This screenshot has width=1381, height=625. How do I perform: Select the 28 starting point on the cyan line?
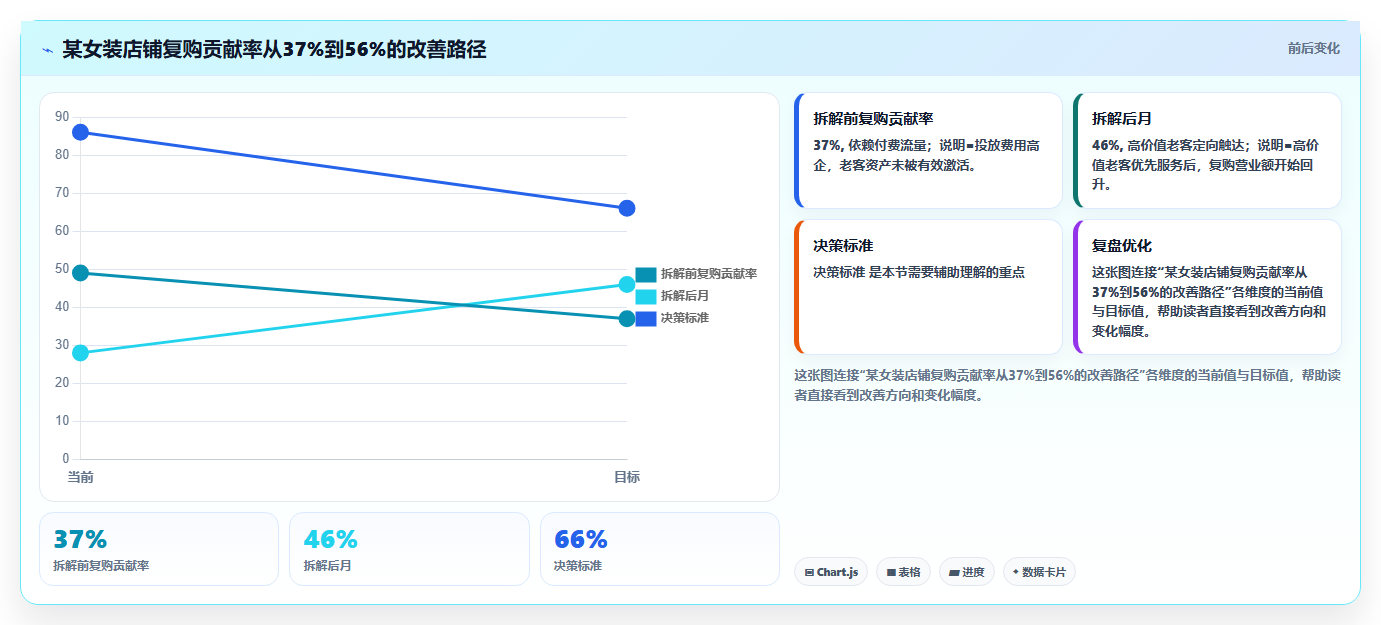tap(81, 353)
